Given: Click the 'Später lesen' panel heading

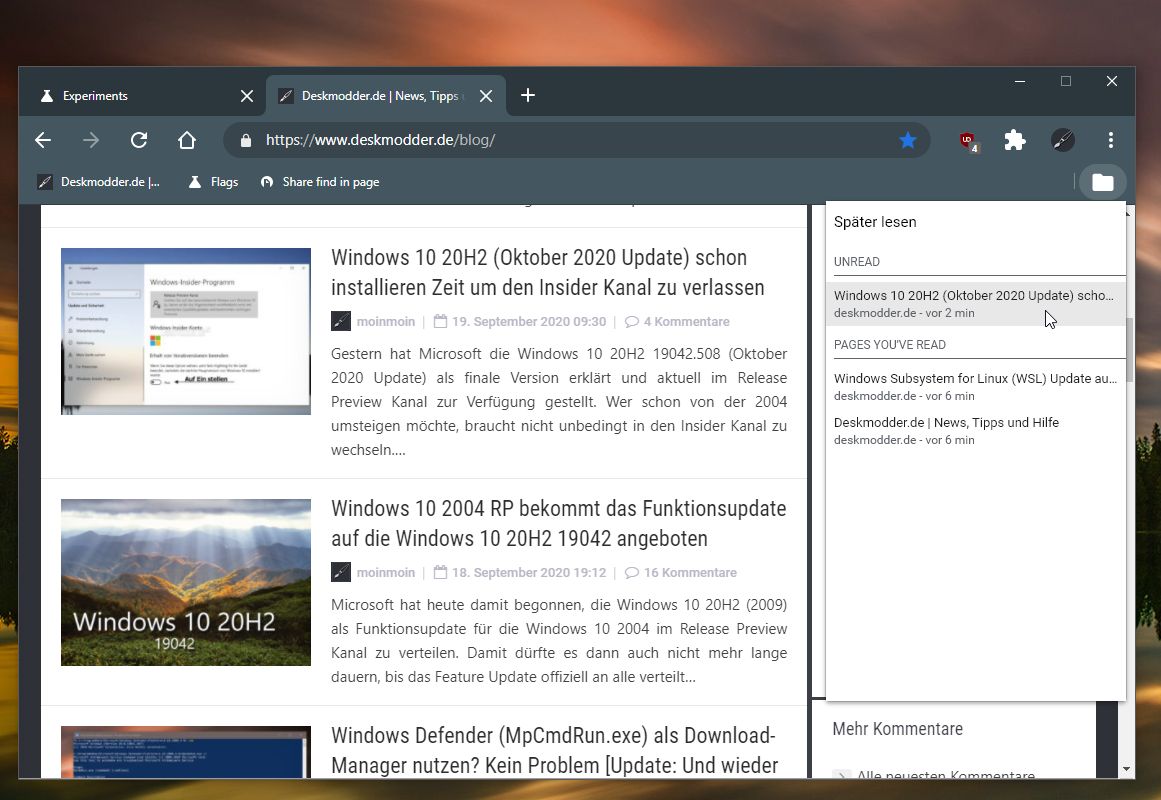Looking at the screenshot, I should (875, 222).
